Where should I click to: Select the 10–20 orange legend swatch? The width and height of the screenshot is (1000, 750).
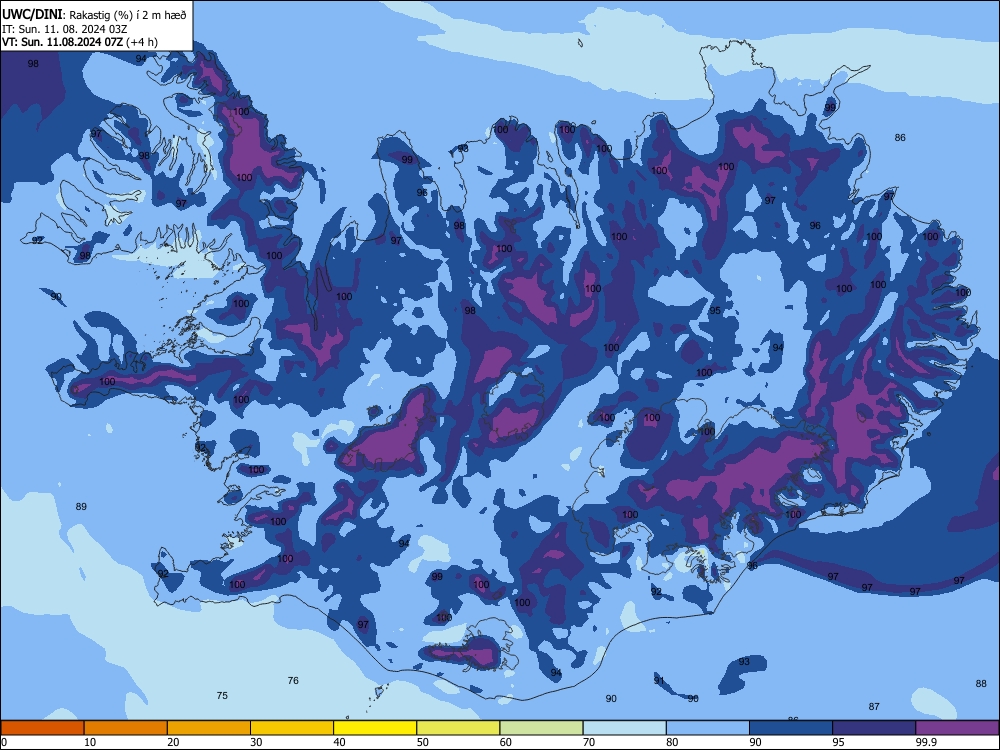click(126, 728)
